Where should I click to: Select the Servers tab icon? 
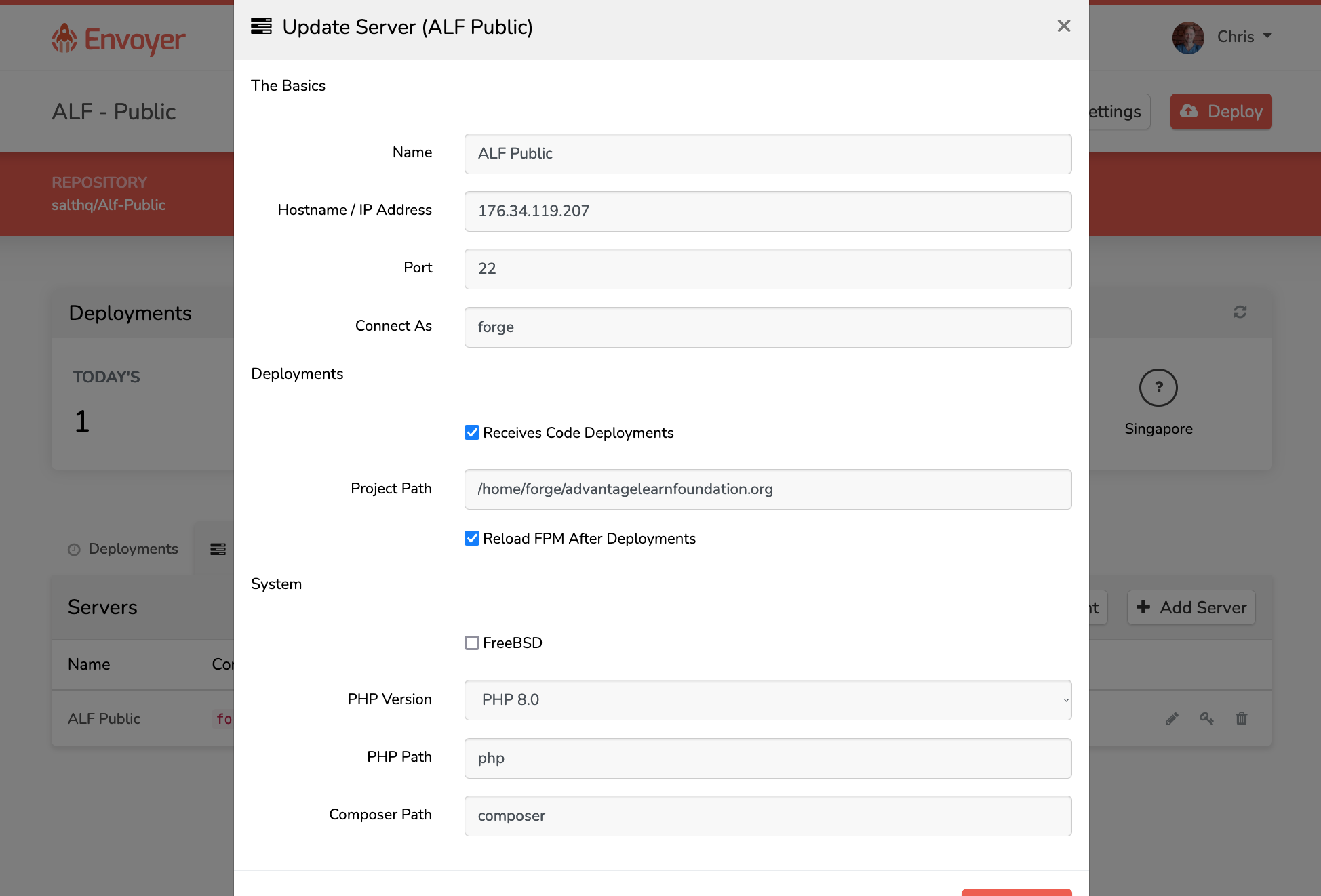click(x=218, y=549)
